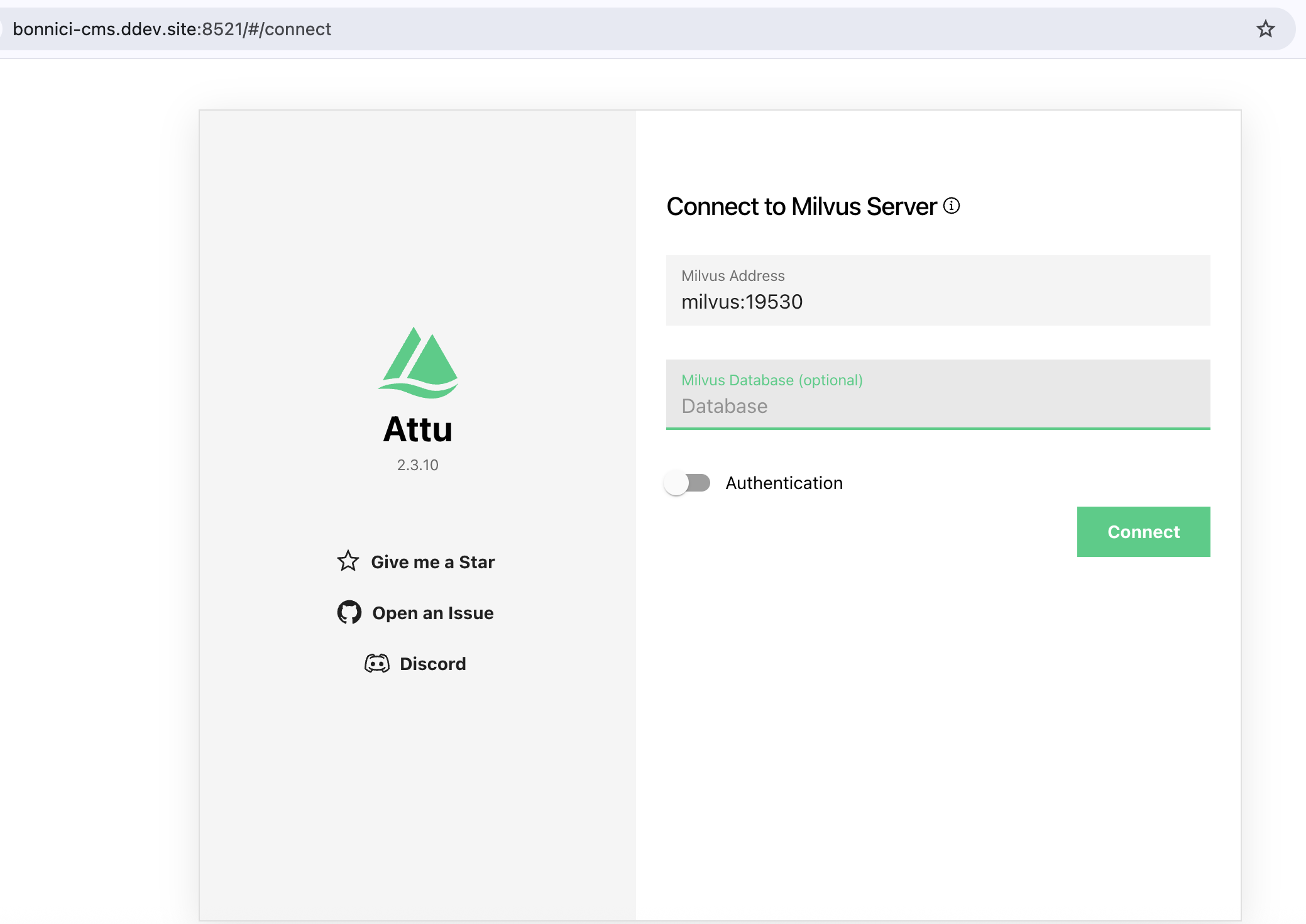Screen dimensions: 1306x924
Task: Open the Give me a Star link
Action: pyautogui.click(x=432, y=561)
